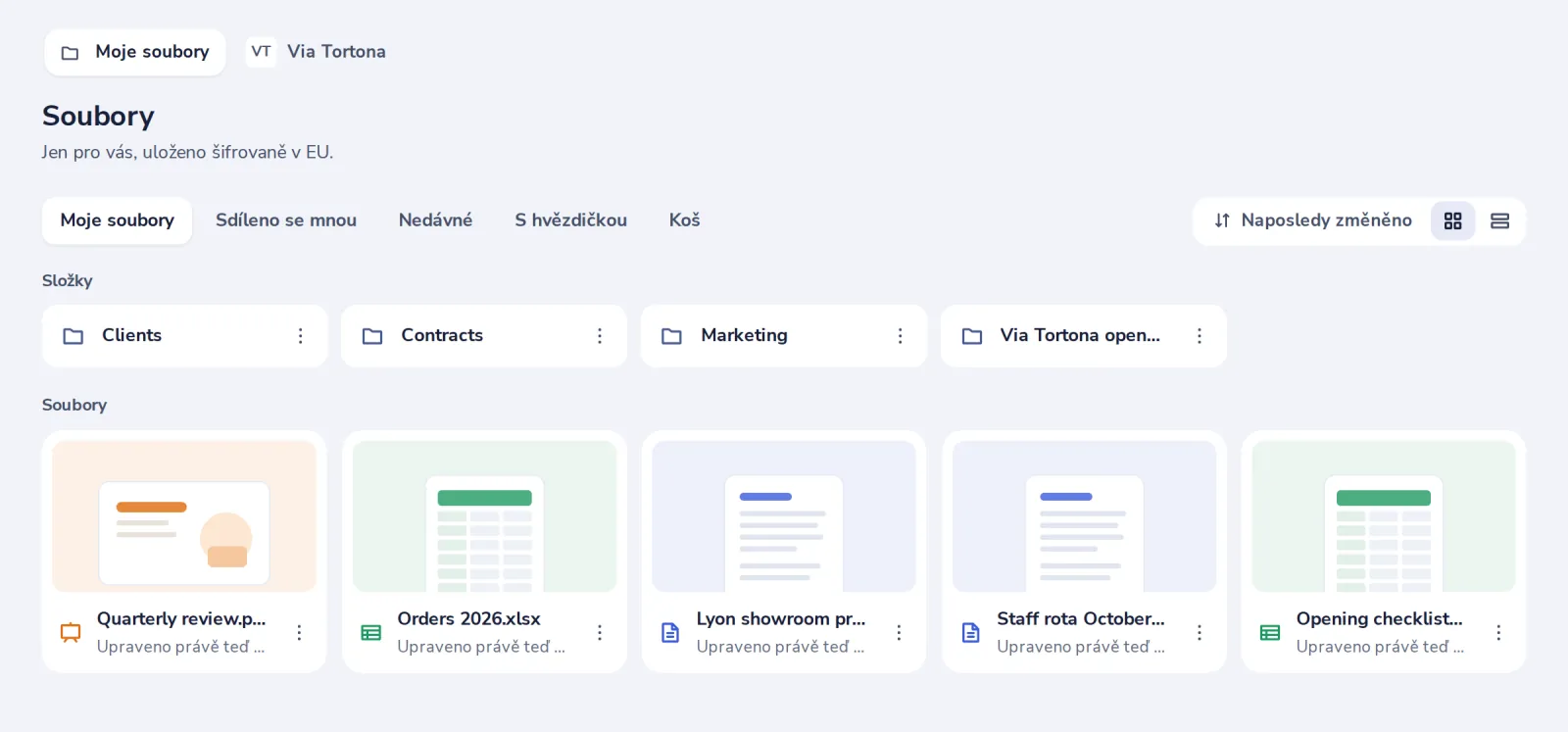Open the Marketing folder
1568x732 pixels.
[784, 336]
